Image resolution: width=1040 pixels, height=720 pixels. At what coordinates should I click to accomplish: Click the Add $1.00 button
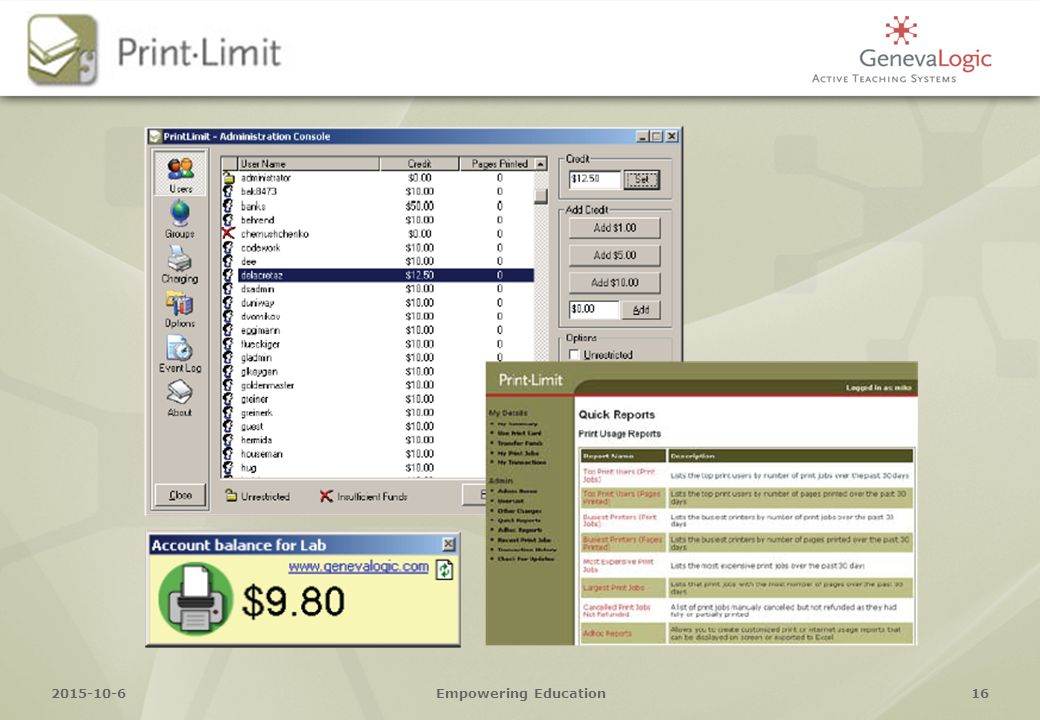coord(614,227)
